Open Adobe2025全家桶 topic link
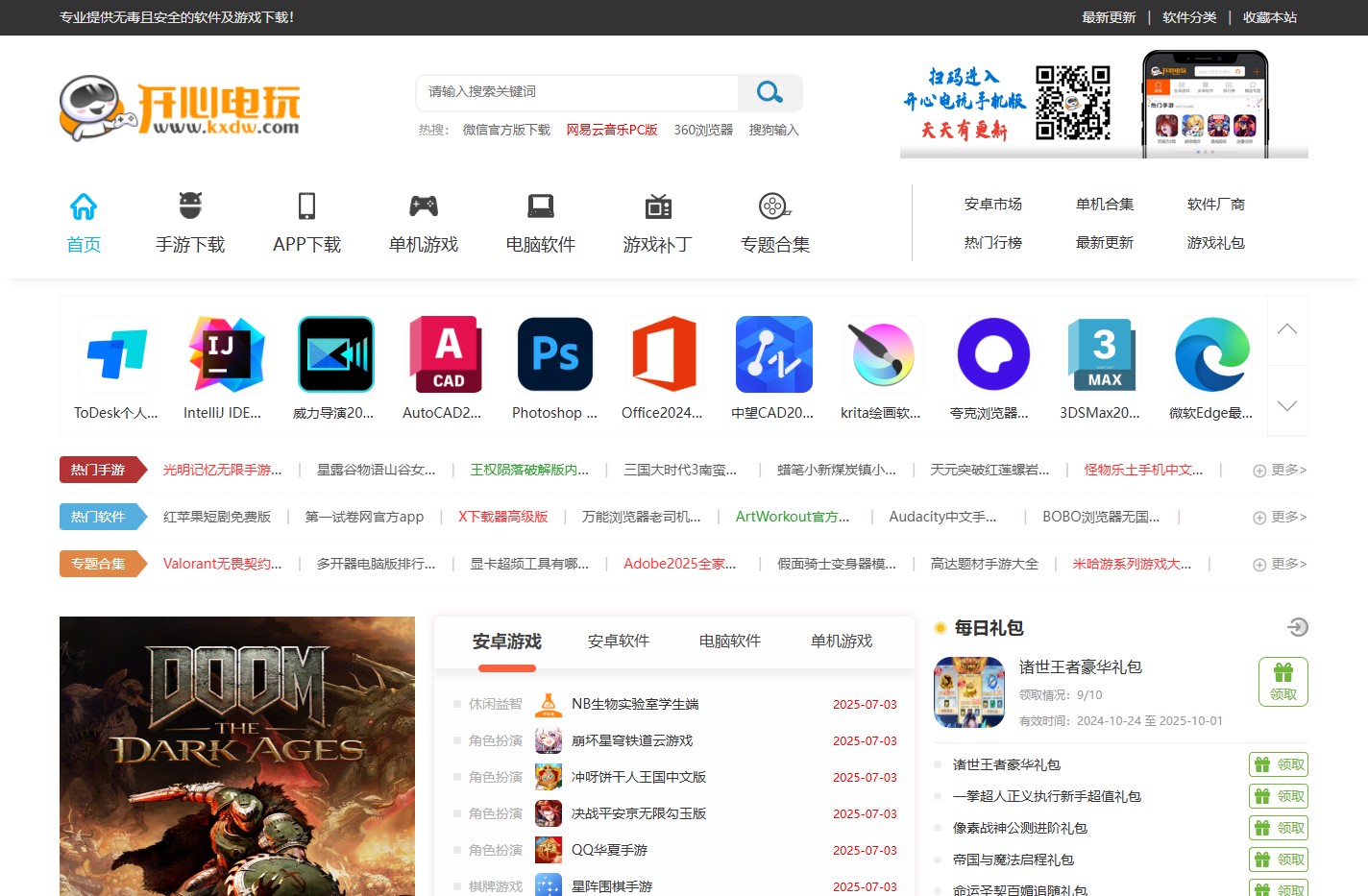This screenshot has width=1368, height=896. (x=680, y=564)
